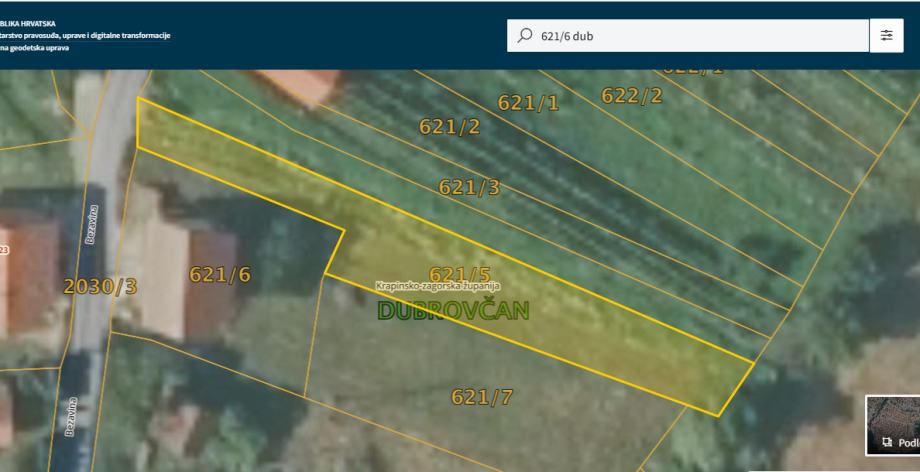
Task: Select parcel label 621/6
Action: coord(220,274)
